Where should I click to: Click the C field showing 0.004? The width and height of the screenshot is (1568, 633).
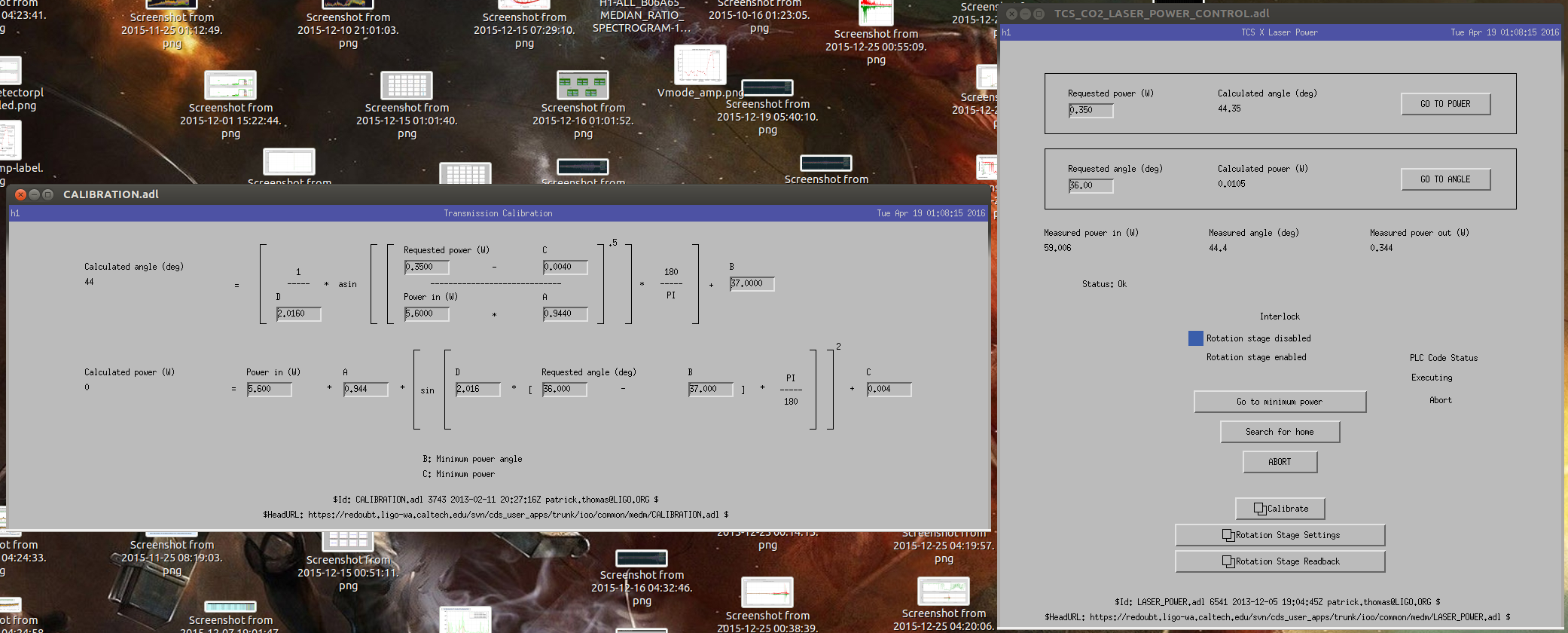(x=889, y=389)
